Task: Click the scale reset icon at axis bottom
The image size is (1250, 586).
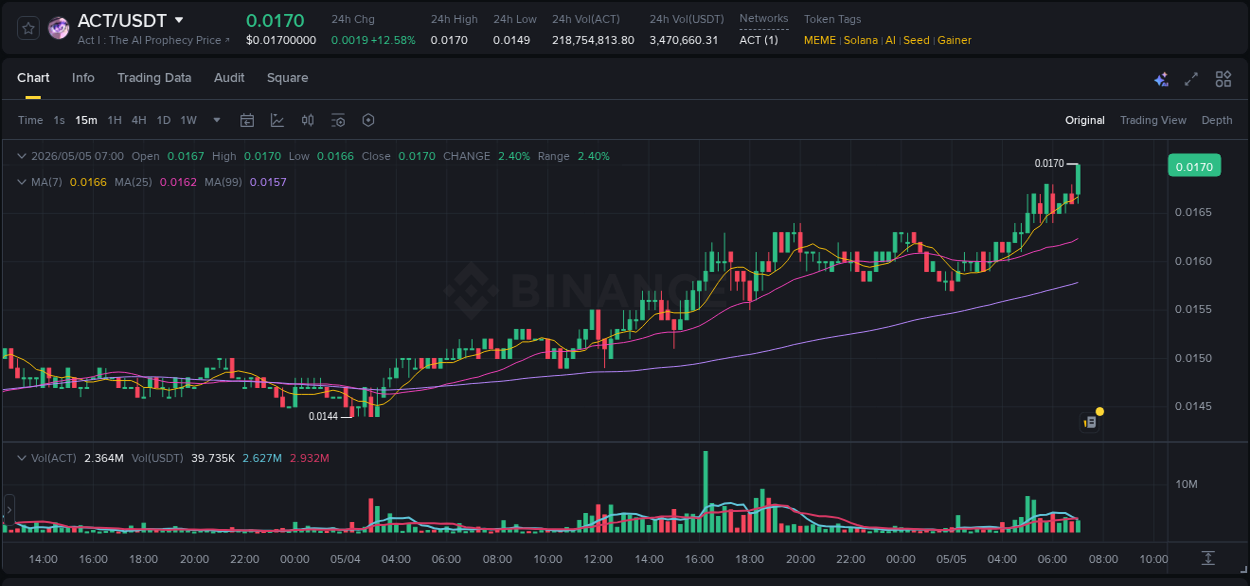Action: pyautogui.click(x=1208, y=557)
